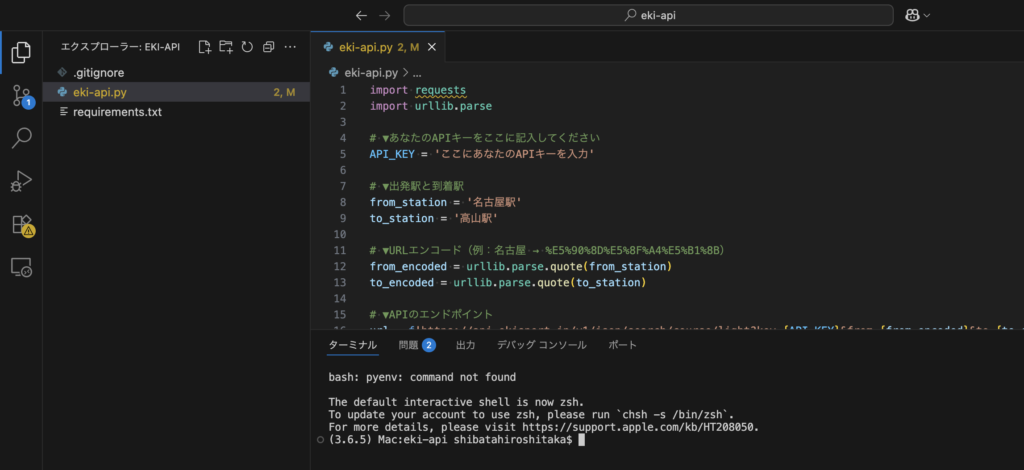This screenshot has width=1024, height=470.
Task: Click the API_KEY assignment line
Action: 482,154
